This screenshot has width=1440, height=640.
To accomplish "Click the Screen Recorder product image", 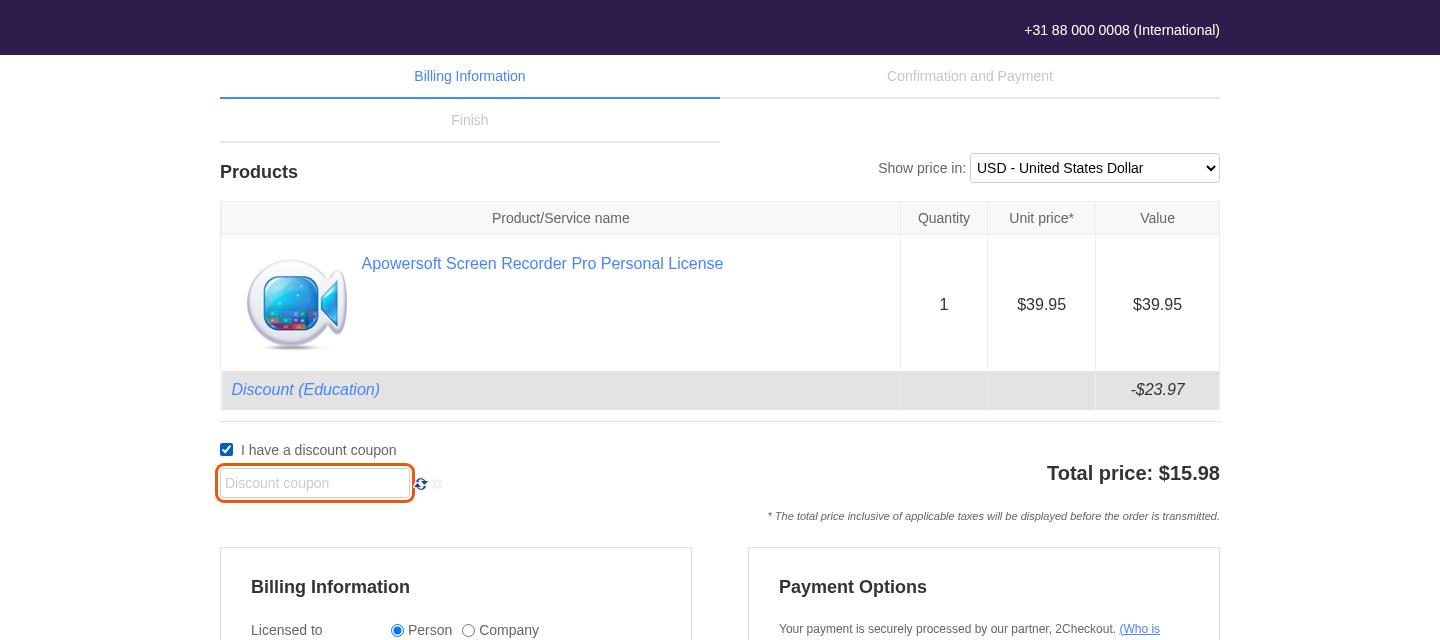I will pyautogui.click(x=297, y=303).
